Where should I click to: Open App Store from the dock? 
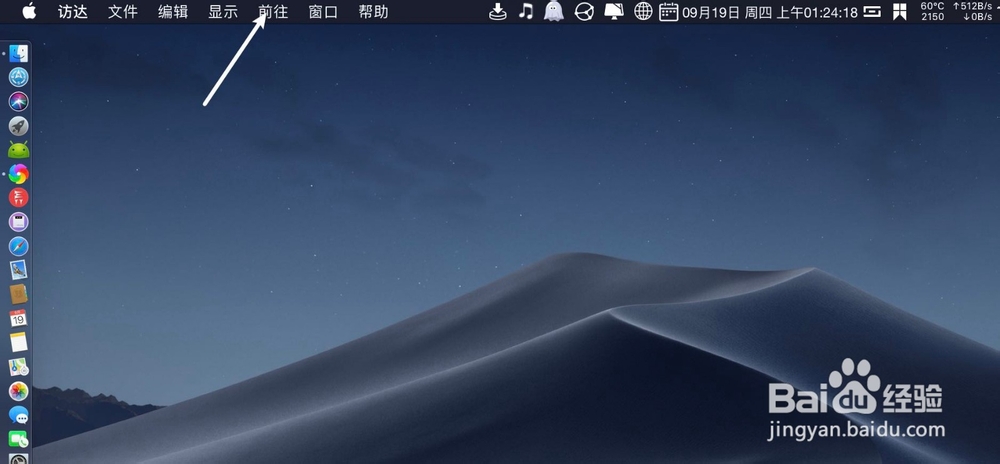[x=18, y=78]
